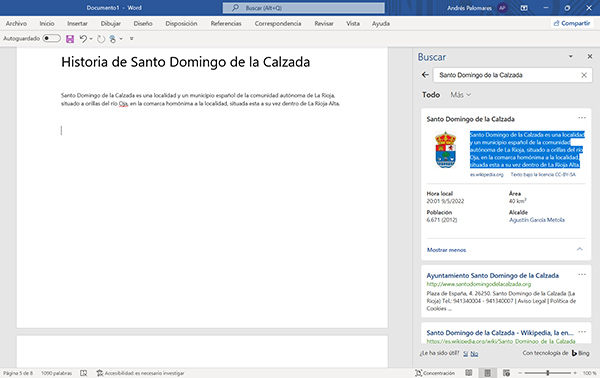Go to the Correspondencia tab
This screenshot has width=600, height=378.
[x=278, y=23]
